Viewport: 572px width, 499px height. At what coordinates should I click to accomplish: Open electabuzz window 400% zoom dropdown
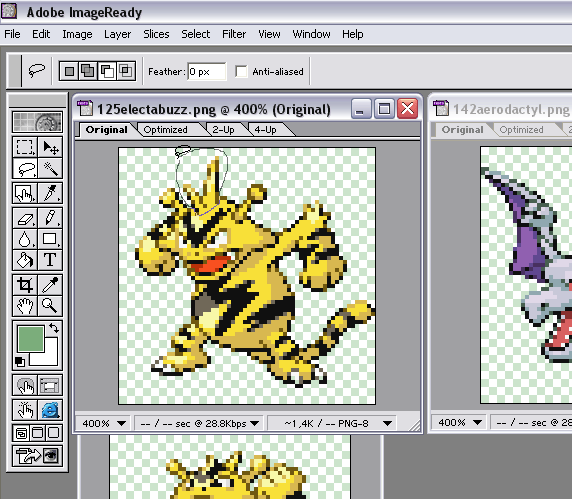click(x=121, y=423)
